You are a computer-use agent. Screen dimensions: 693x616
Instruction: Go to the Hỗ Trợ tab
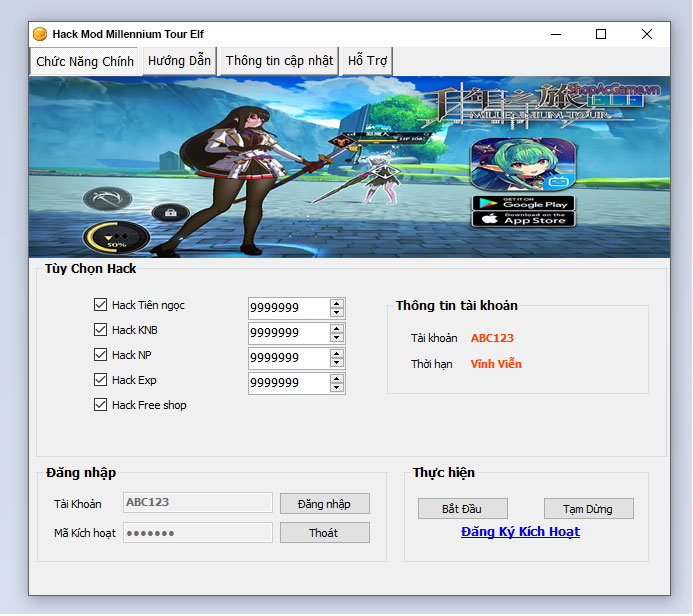point(367,61)
